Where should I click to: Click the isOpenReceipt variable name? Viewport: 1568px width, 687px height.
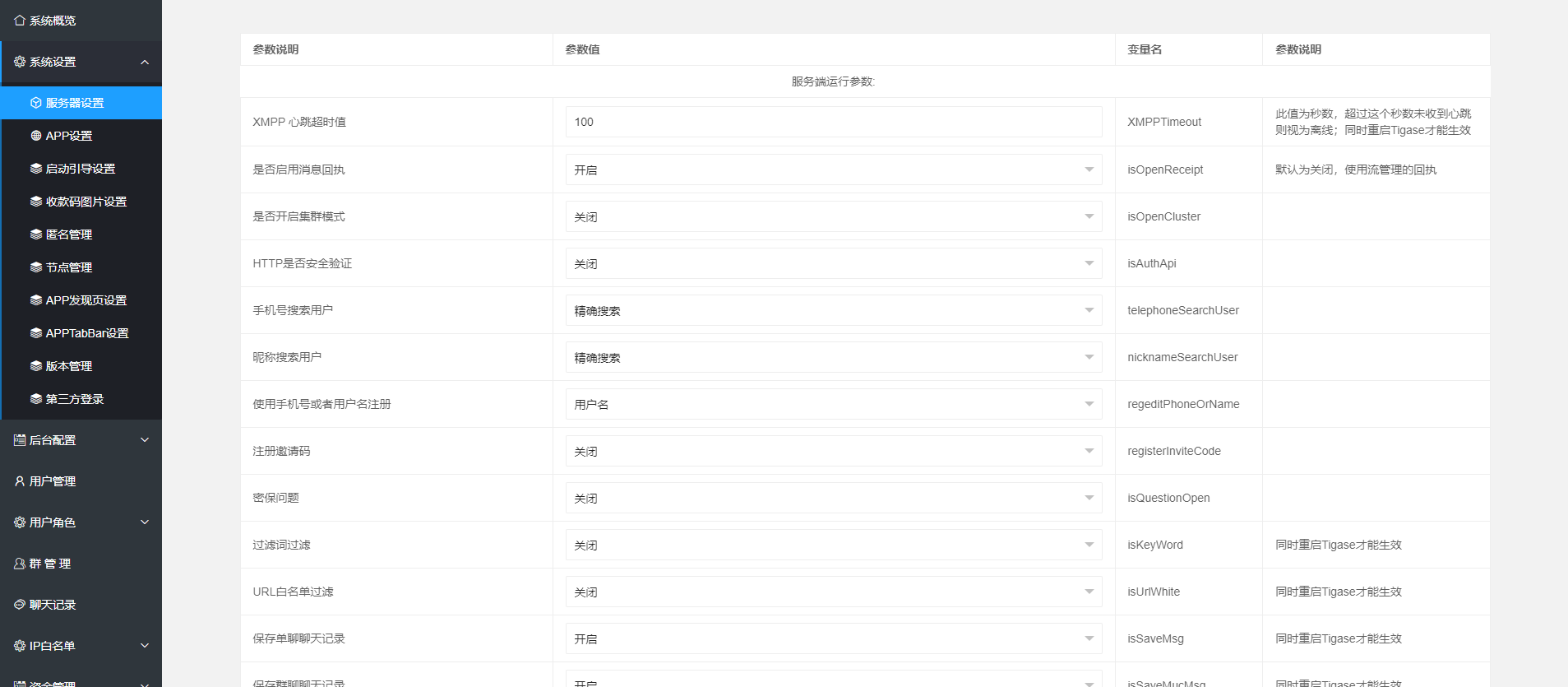[1165, 169]
